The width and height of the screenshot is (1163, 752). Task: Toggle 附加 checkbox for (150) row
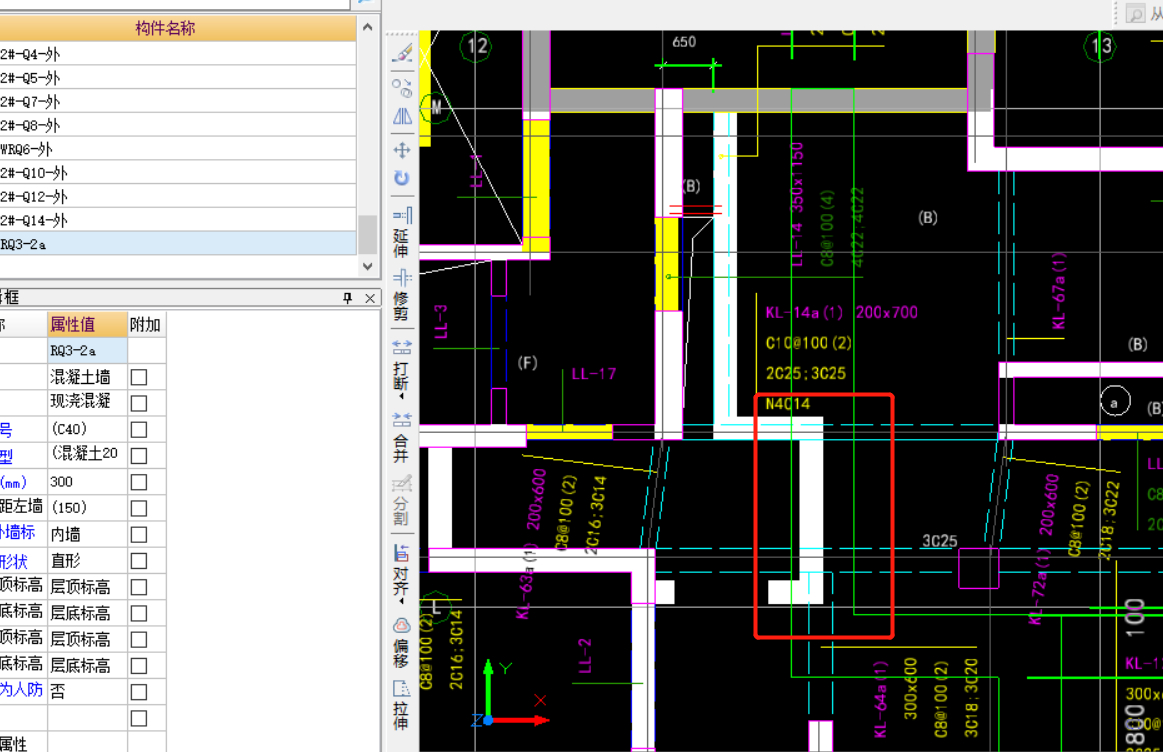(x=139, y=508)
